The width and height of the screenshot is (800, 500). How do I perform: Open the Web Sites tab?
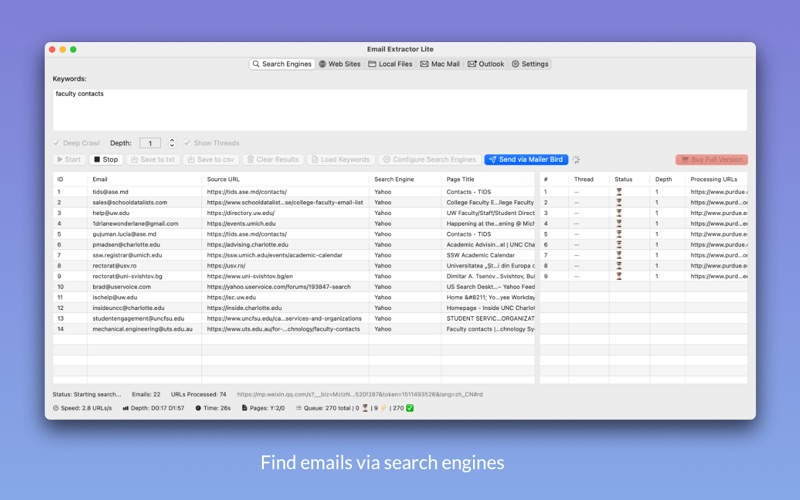tap(340, 64)
